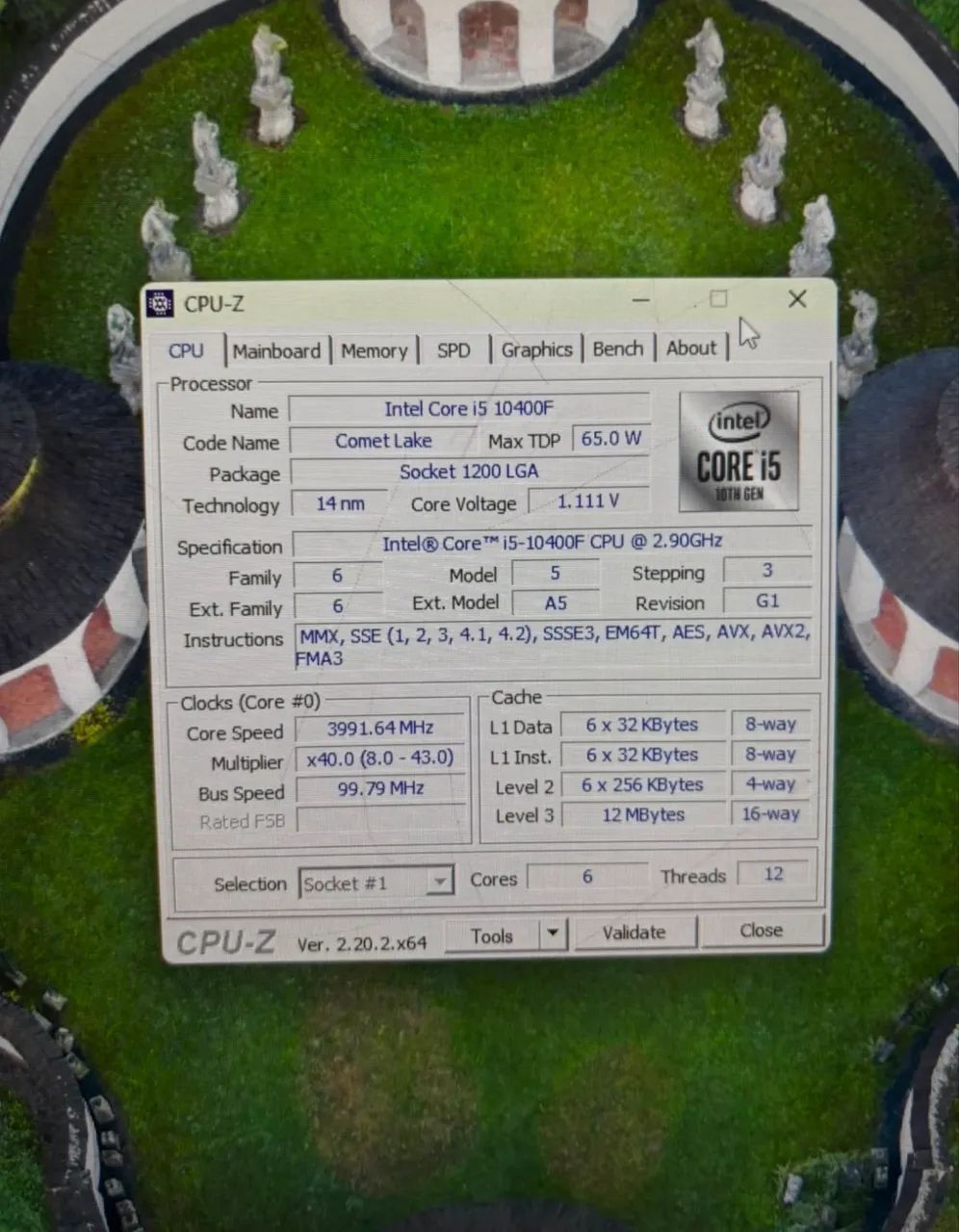This screenshot has width=959, height=1232.
Task: Go to the Graphics tab
Action: 536,349
